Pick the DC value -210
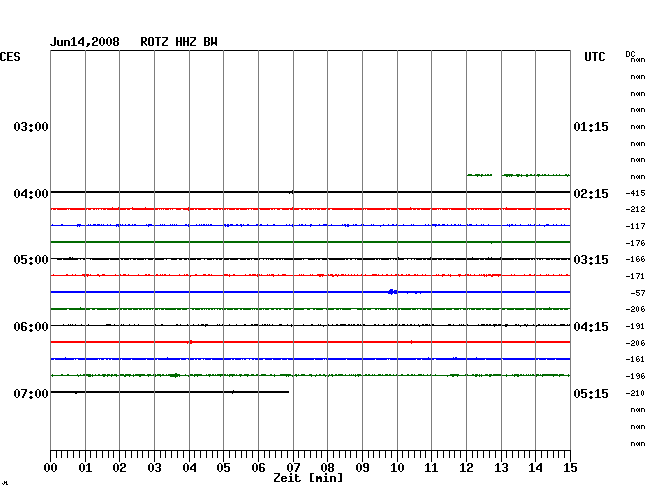 (635, 393)
